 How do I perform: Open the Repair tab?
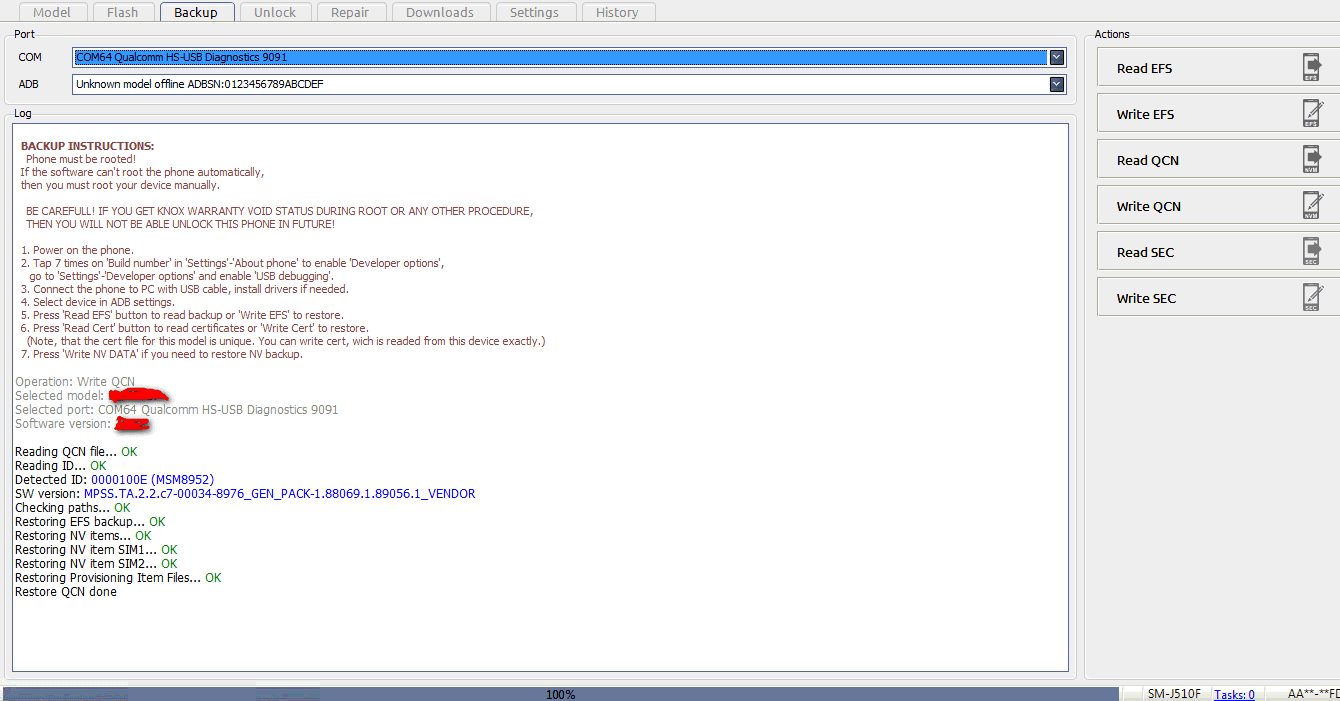point(351,12)
